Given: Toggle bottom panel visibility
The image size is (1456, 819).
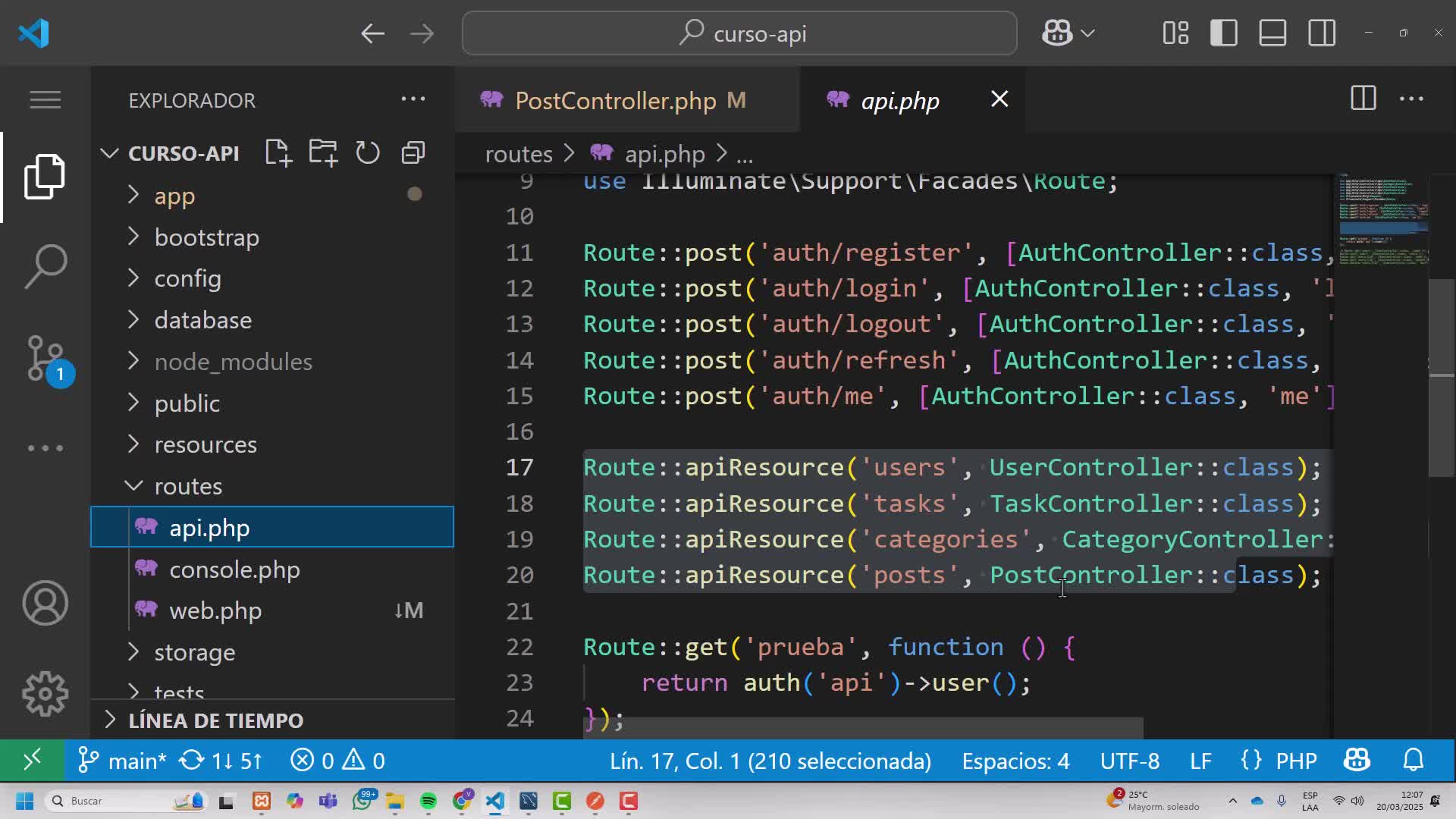Looking at the screenshot, I should pos(1272,33).
